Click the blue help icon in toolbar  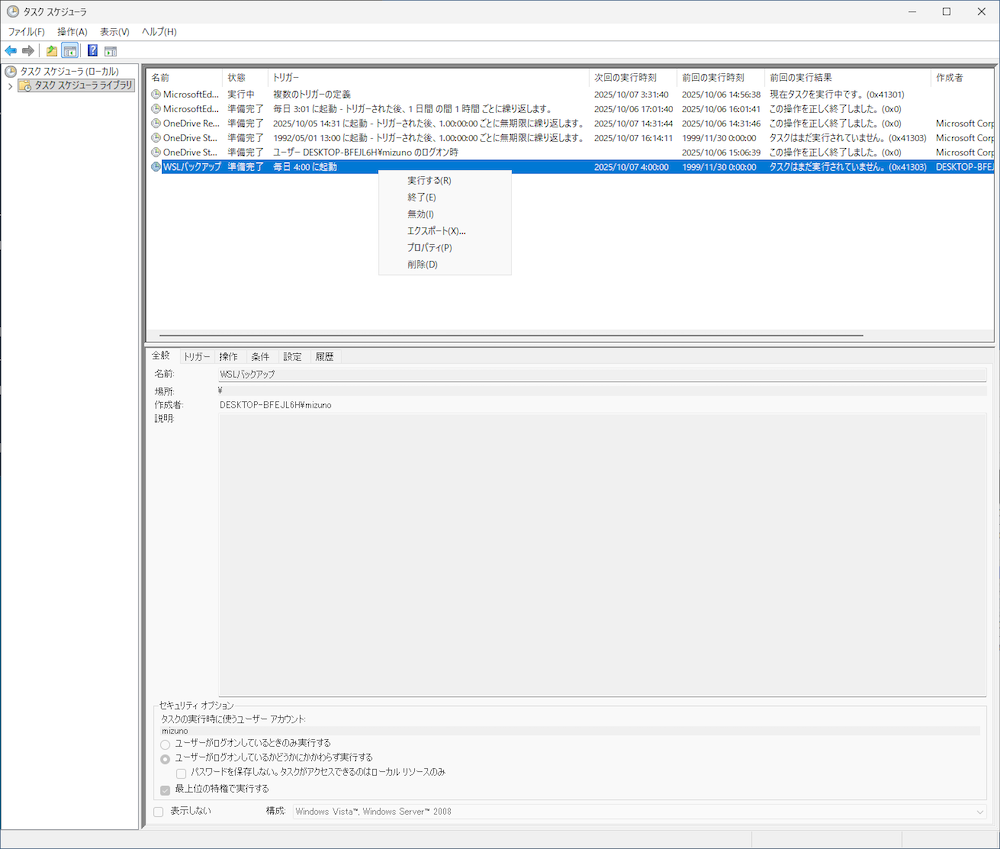[92, 51]
